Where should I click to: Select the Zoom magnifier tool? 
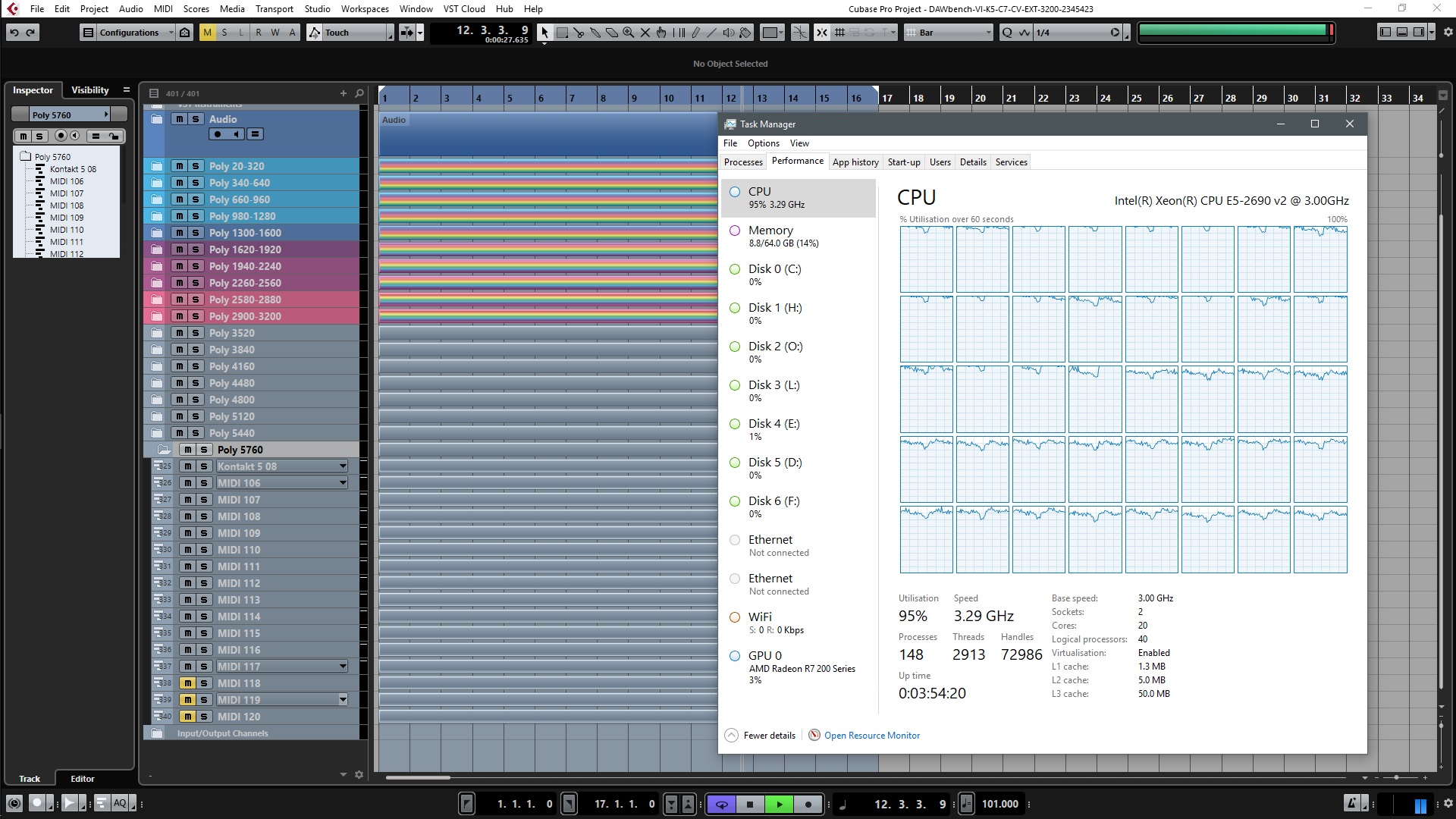point(629,33)
